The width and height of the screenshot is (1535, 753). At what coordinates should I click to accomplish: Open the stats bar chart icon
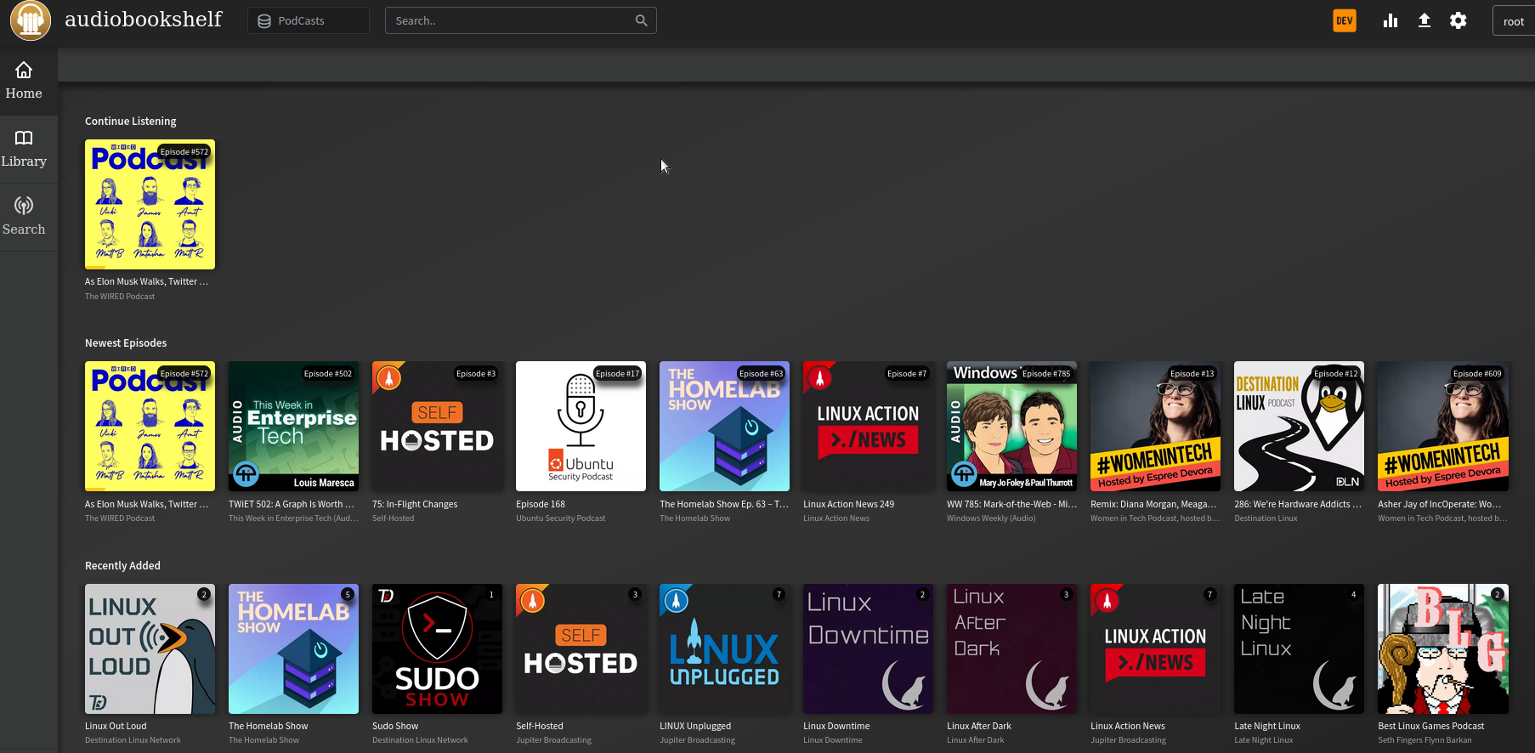click(x=1390, y=20)
